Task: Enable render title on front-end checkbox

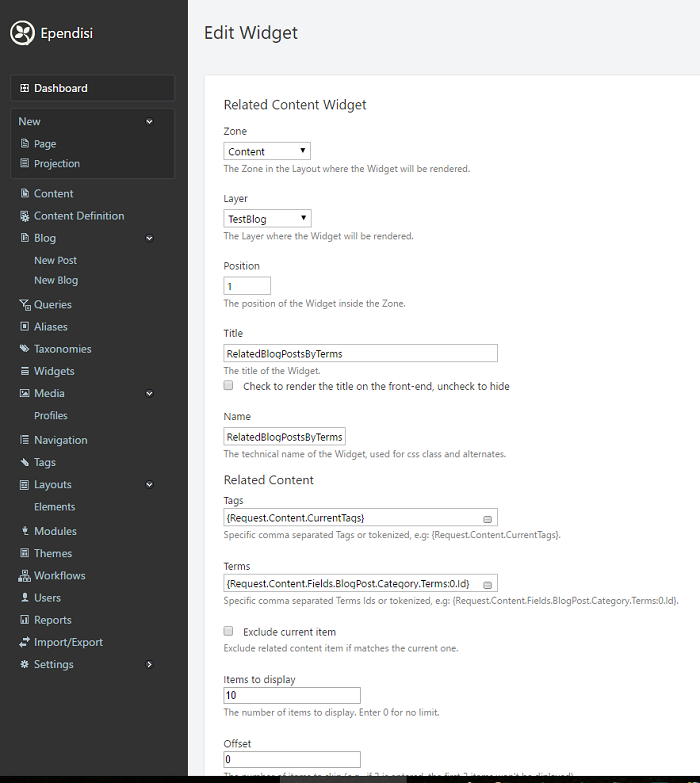Action: (x=229, y=385)
